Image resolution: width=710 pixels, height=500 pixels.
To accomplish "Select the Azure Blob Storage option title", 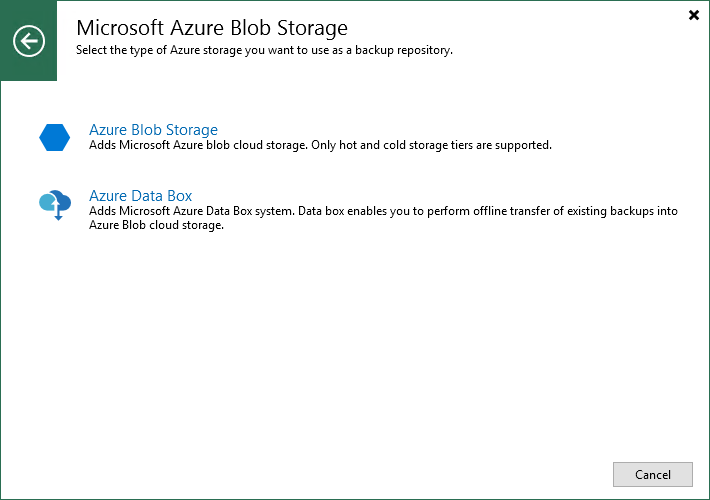I will click(x=153, y=130).
